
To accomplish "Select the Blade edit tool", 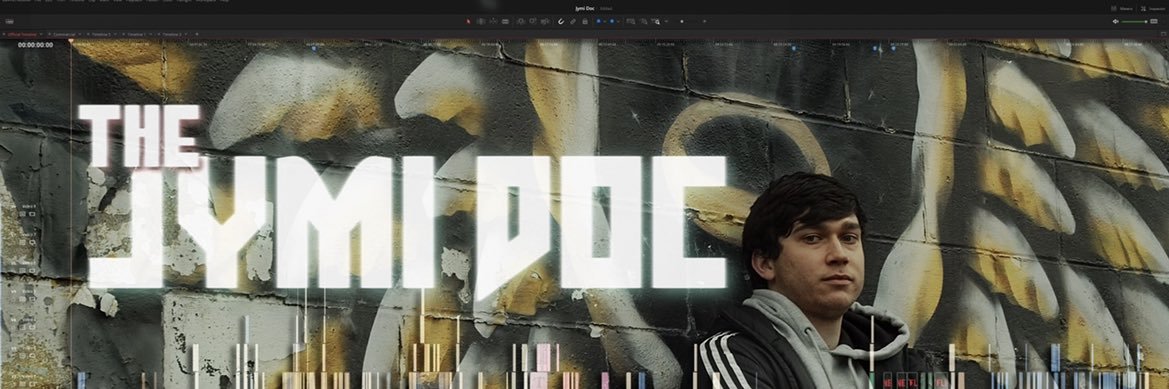I will (x=505, y=21).
